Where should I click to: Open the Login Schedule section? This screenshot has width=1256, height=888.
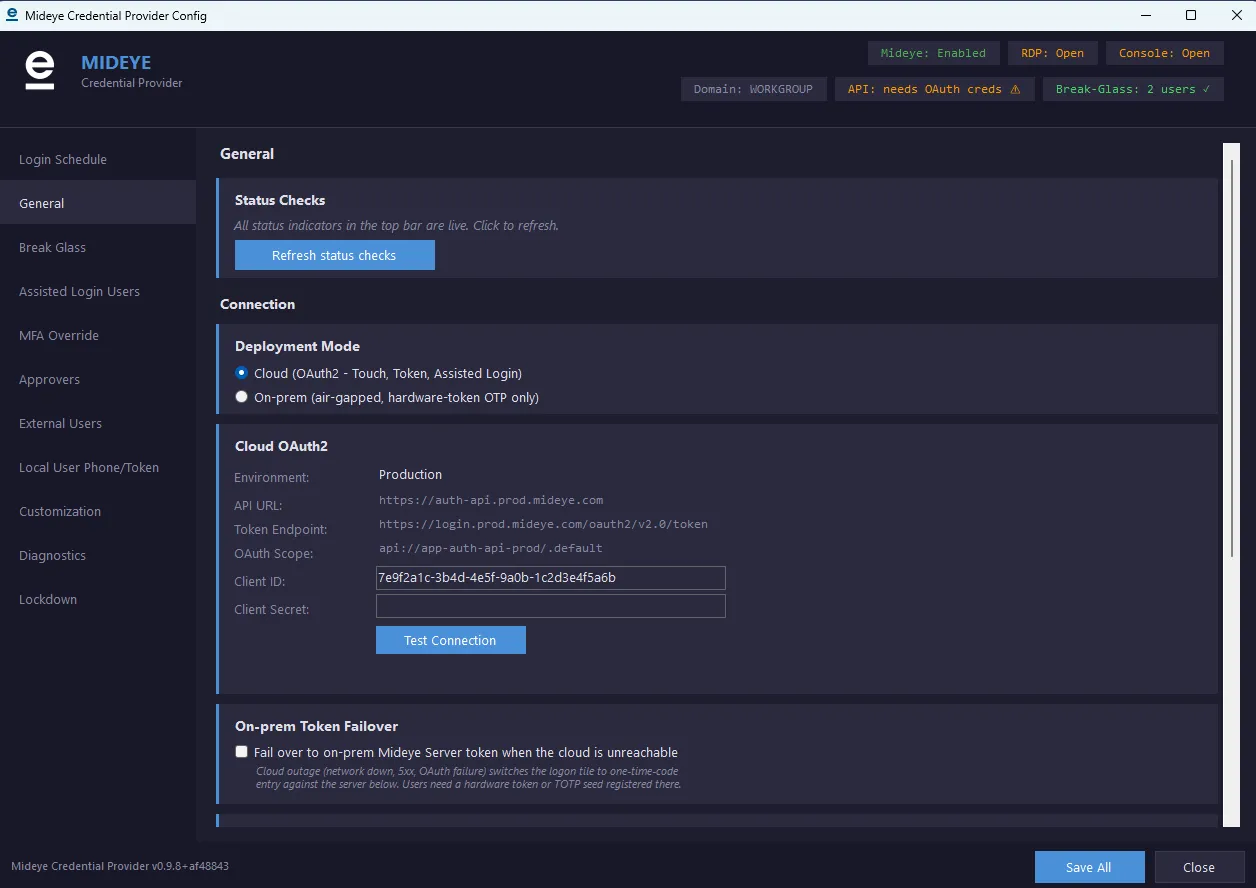coord(98,159)
